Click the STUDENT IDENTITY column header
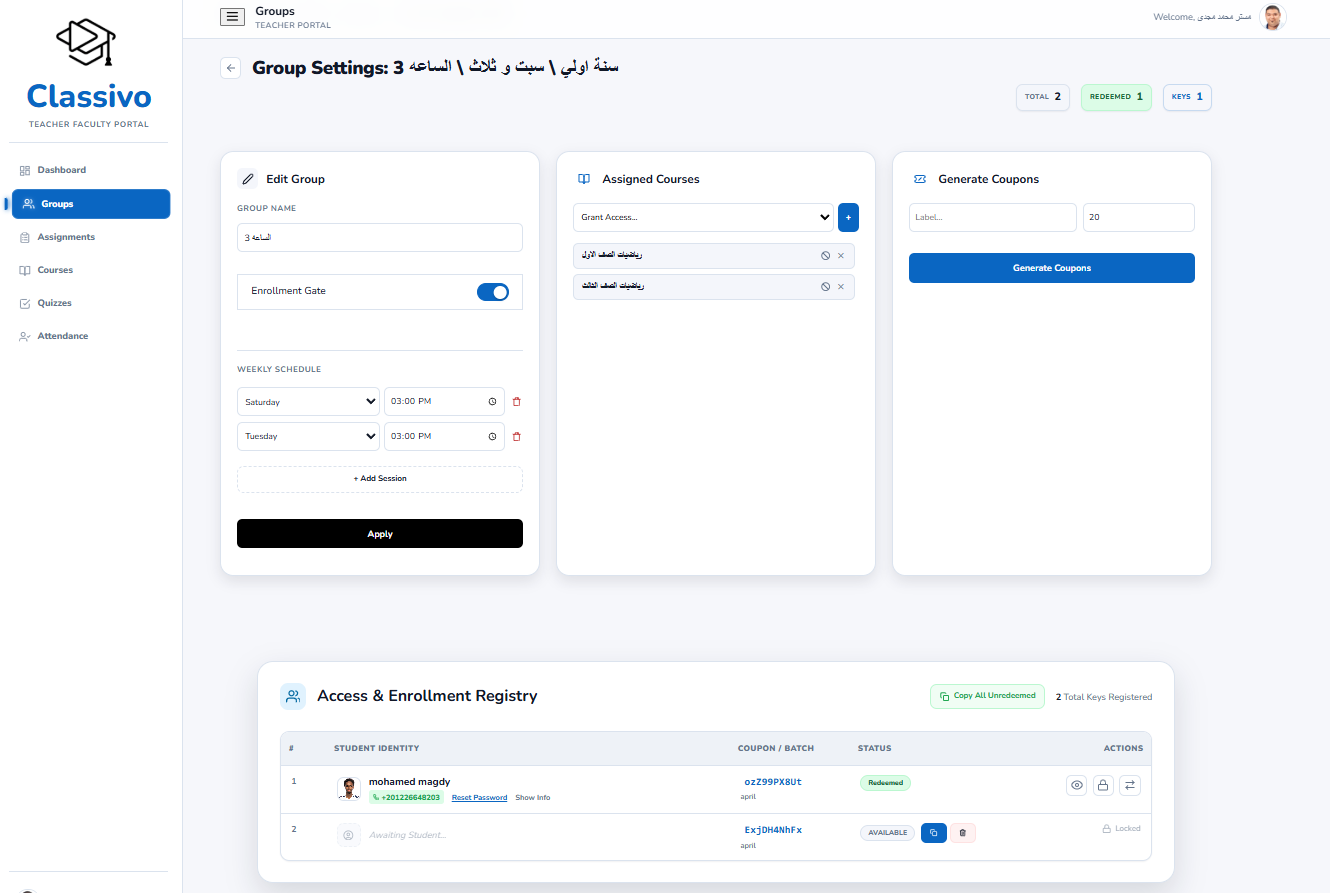Image resolution: width=1330 pixels, height=893 pixels. pyautogui.click(x=377, y=748)
